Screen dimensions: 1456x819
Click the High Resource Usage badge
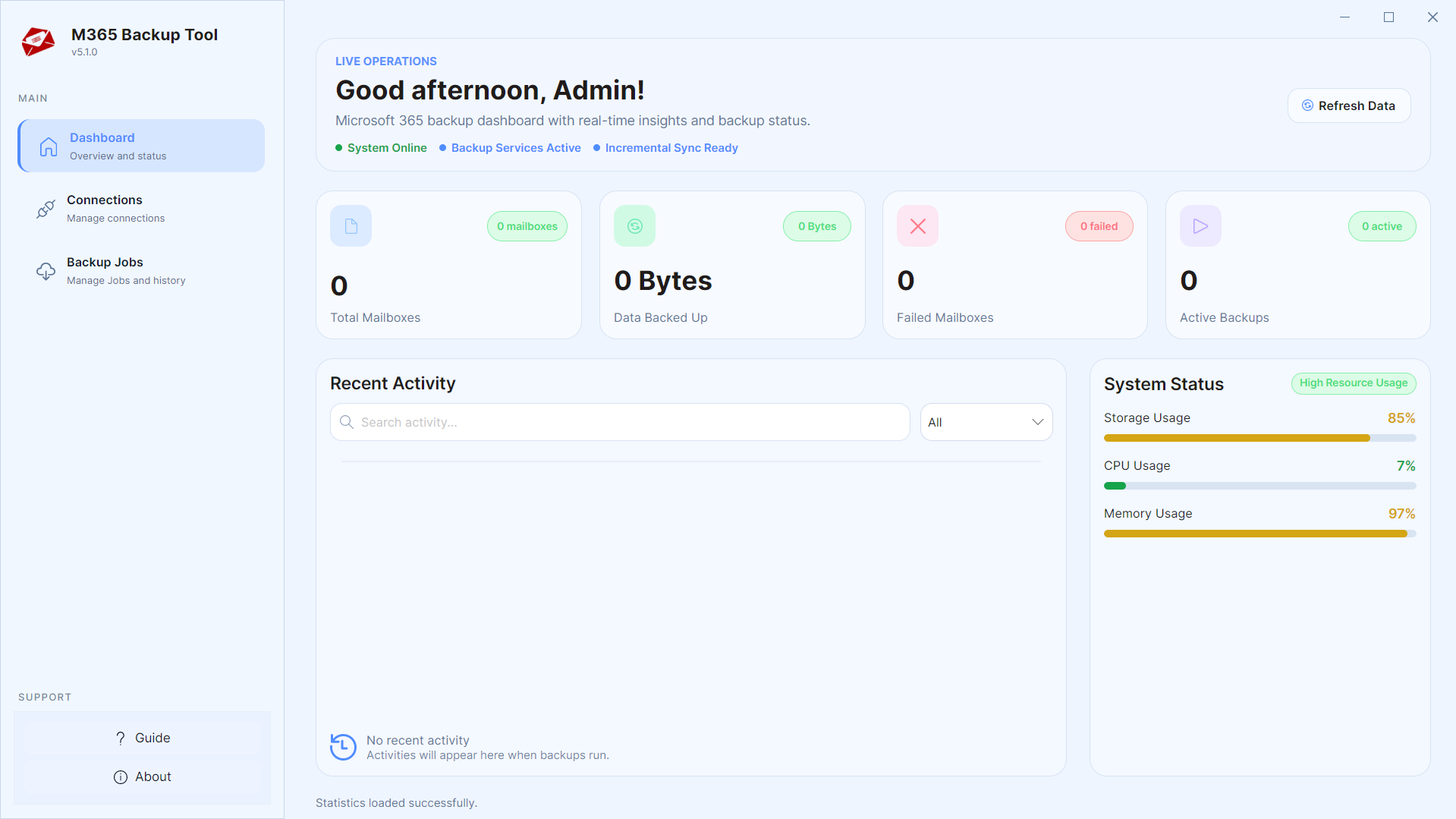[1353, 383]
